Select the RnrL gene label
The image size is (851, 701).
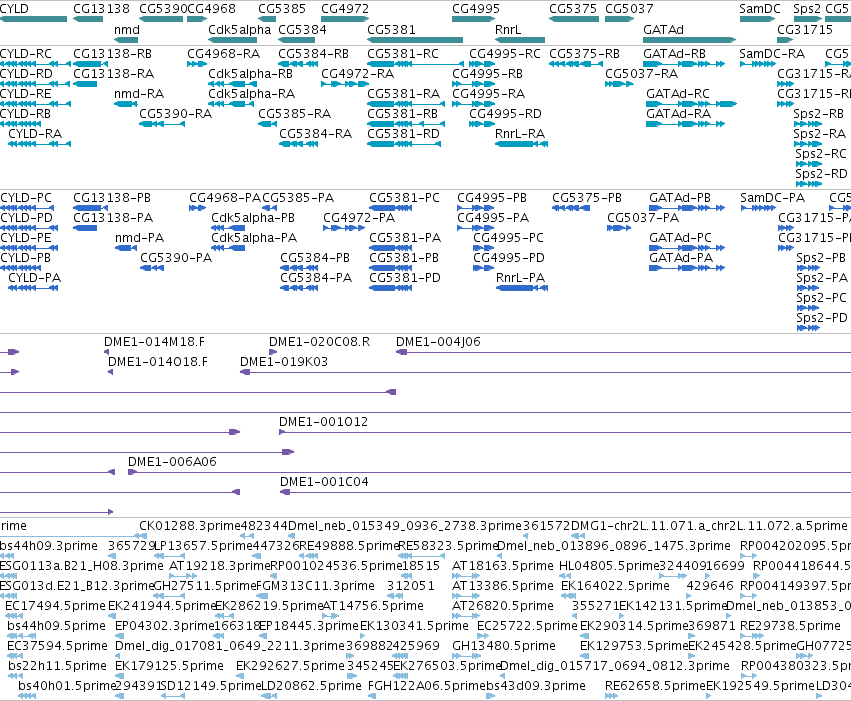508,29
